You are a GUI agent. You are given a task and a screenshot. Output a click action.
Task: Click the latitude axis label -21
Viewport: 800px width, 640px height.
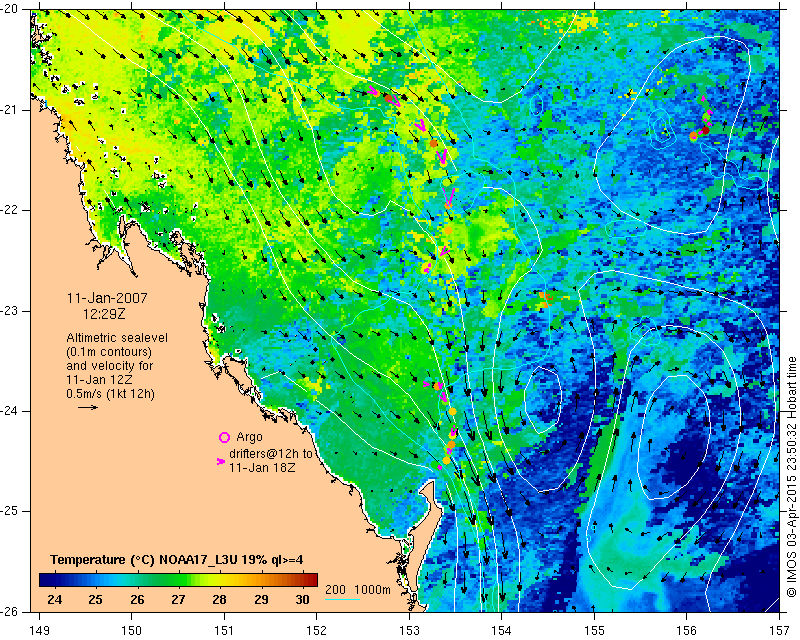coord(9,110)
